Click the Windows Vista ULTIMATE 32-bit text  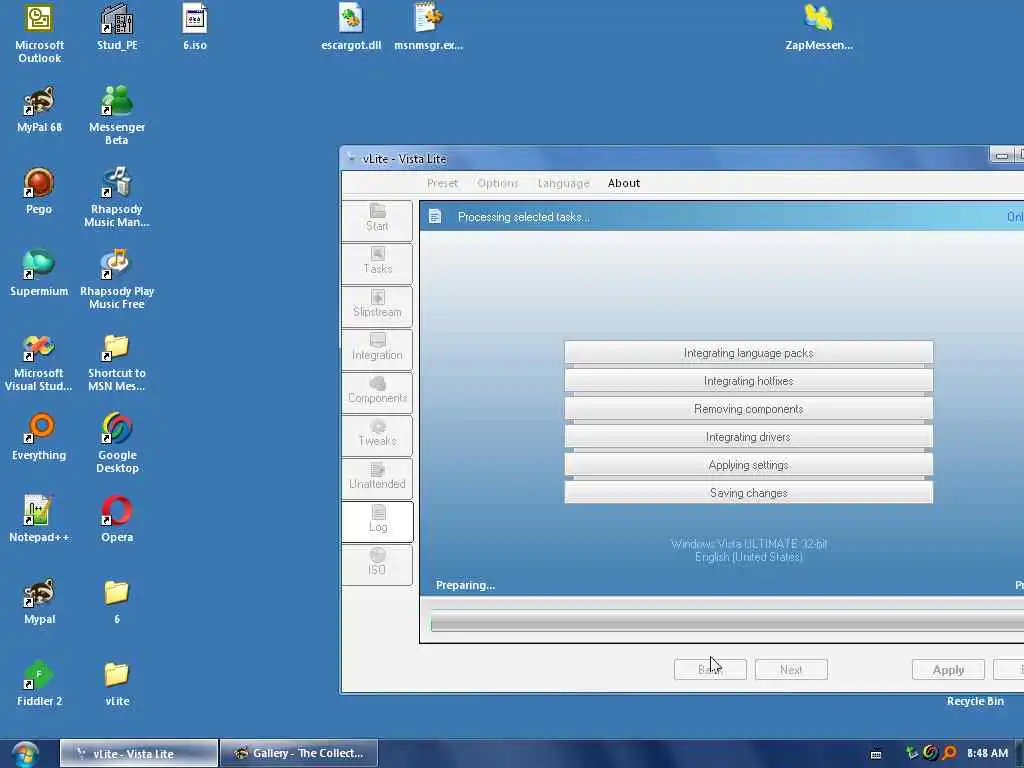click(748, 543)
